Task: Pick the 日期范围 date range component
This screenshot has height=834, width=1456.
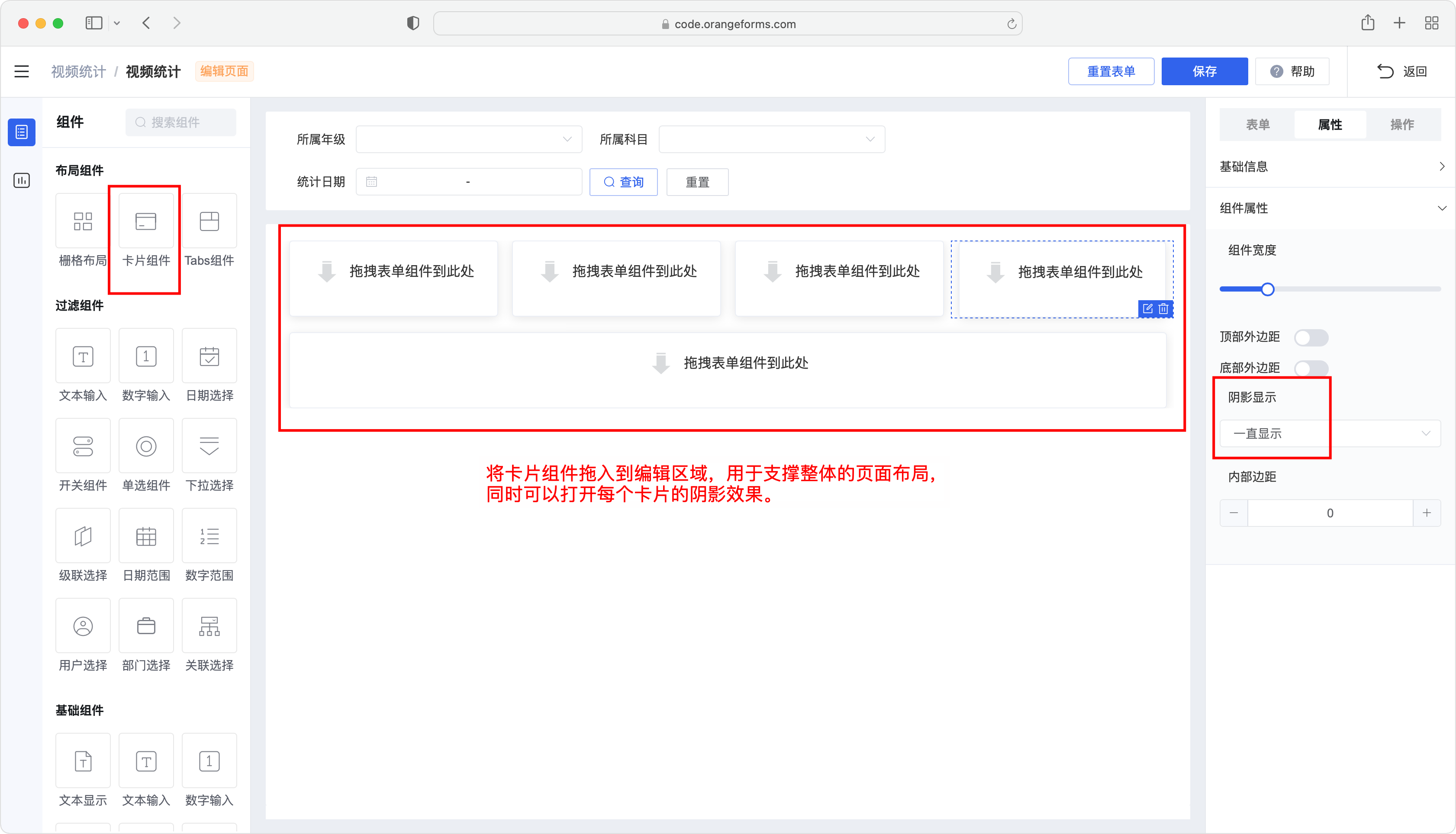Action: 145,536
